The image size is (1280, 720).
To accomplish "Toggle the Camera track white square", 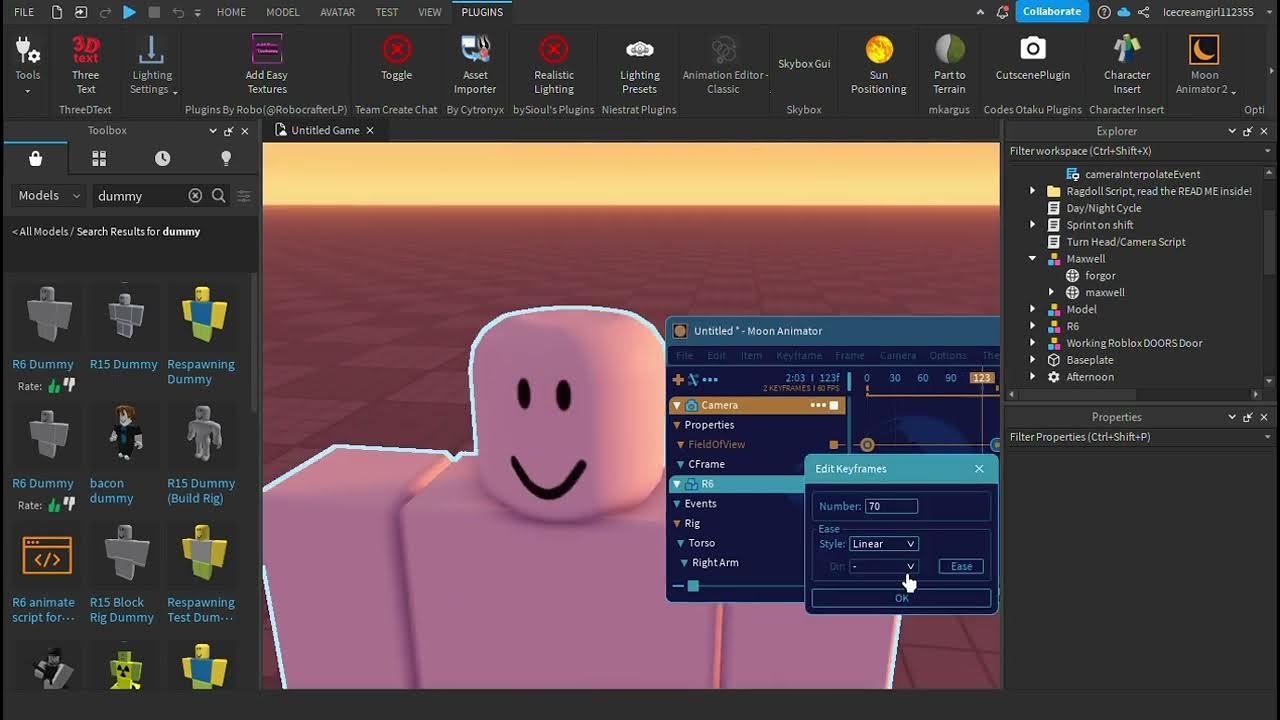I will point(834,405).
